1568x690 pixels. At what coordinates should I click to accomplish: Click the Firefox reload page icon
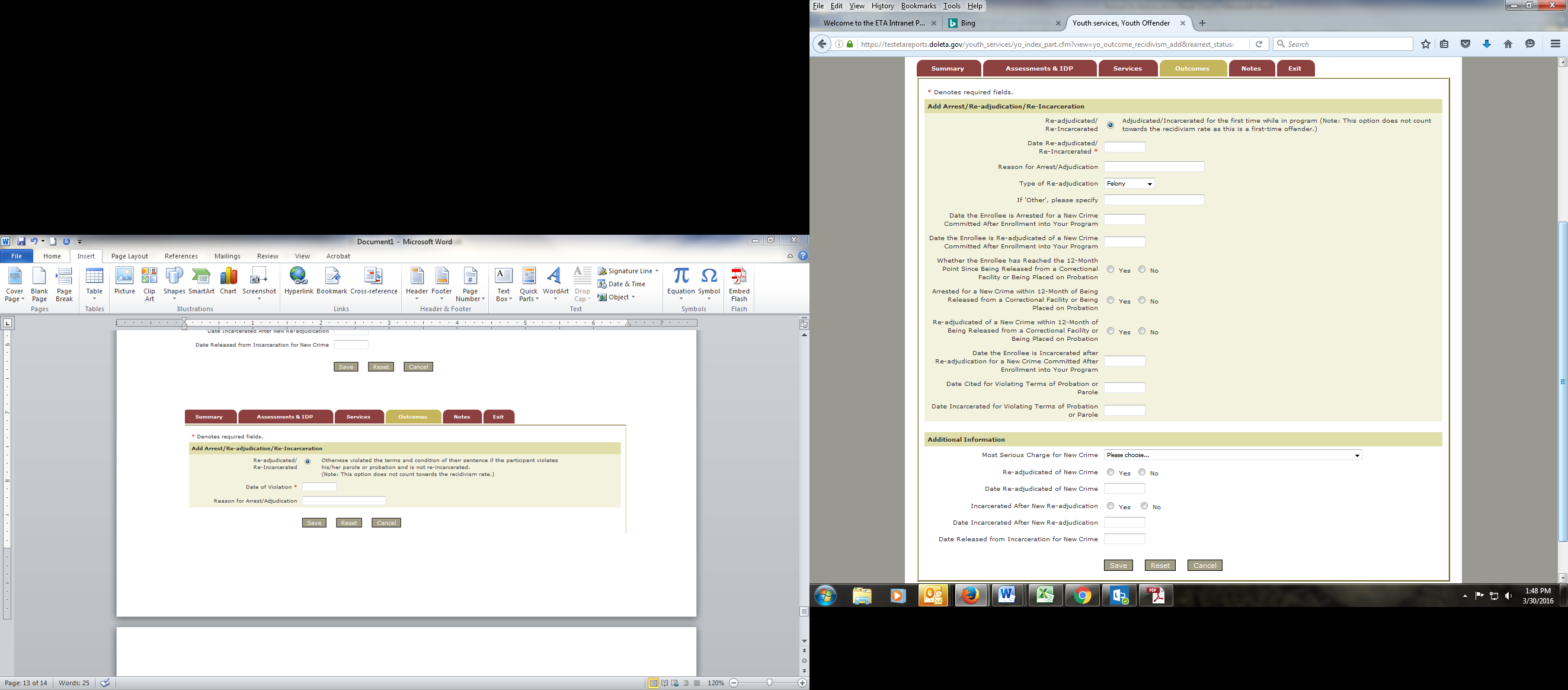click(x=1259, y=44)
